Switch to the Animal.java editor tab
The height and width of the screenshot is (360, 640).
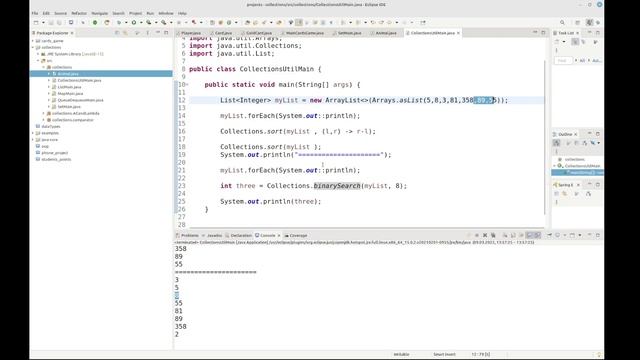point(386,33)
